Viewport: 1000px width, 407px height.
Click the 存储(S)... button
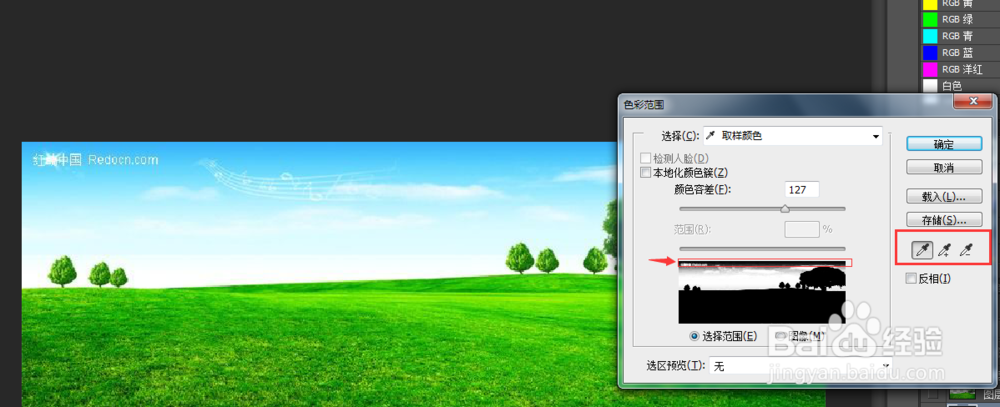point(944,220)
